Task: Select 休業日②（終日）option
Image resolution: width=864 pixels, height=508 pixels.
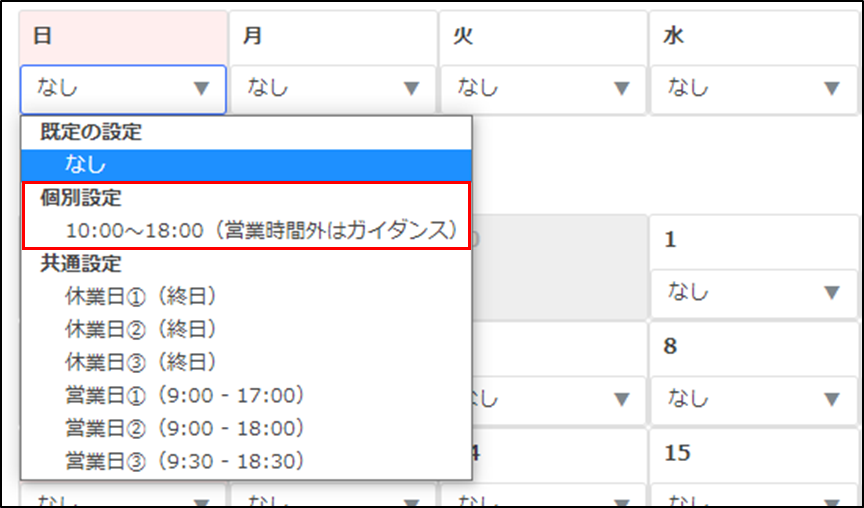Action: (141, 329)
